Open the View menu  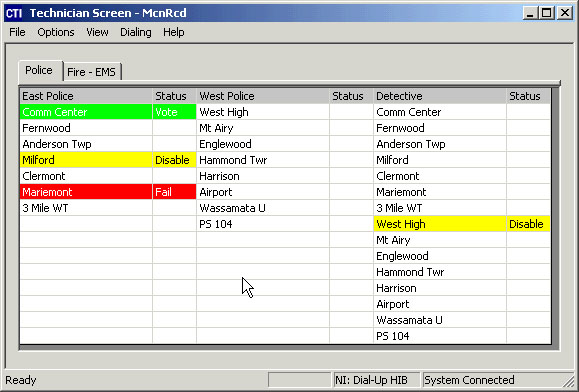pos(97,32)
